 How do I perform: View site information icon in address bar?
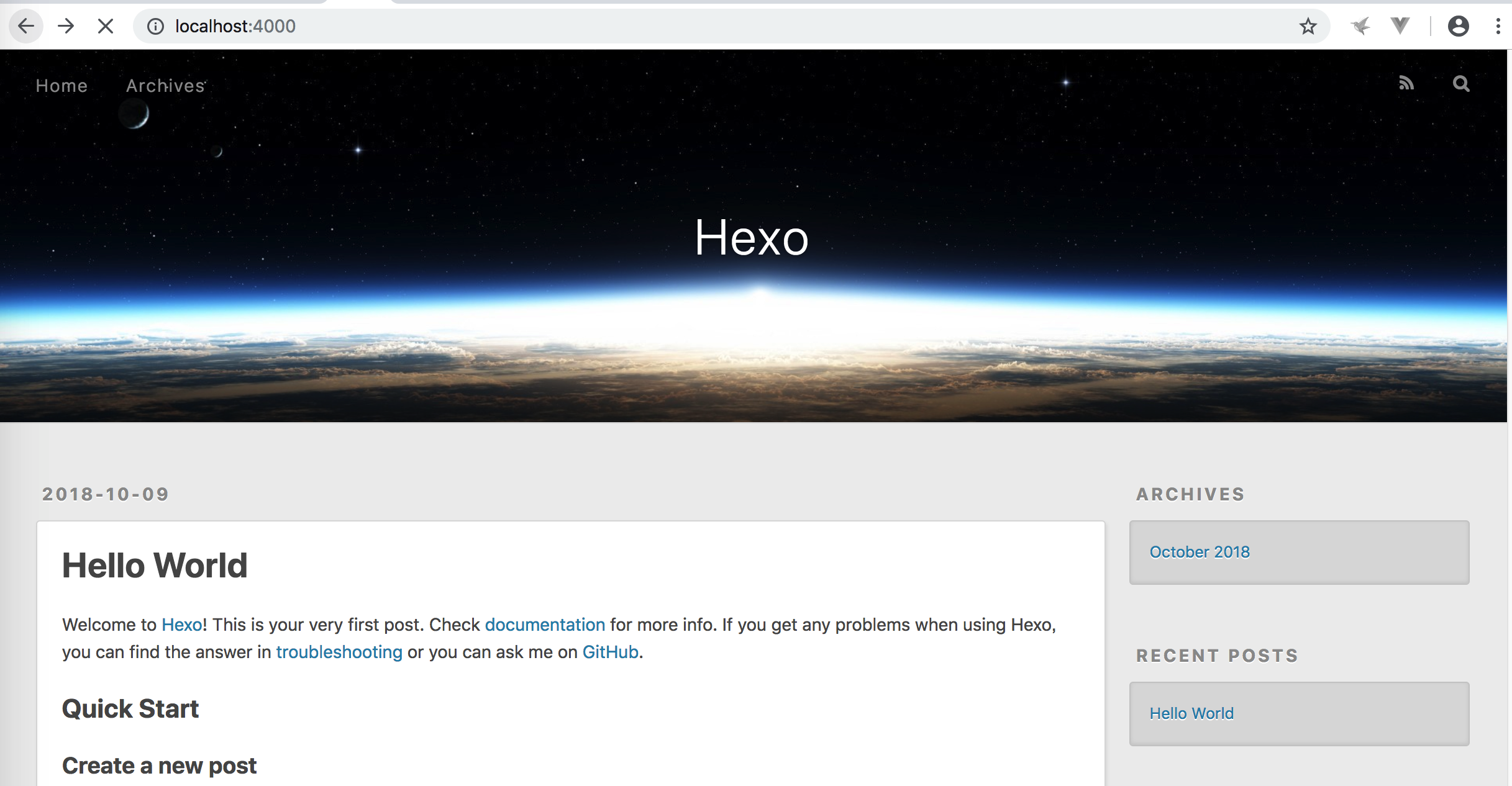155,26
